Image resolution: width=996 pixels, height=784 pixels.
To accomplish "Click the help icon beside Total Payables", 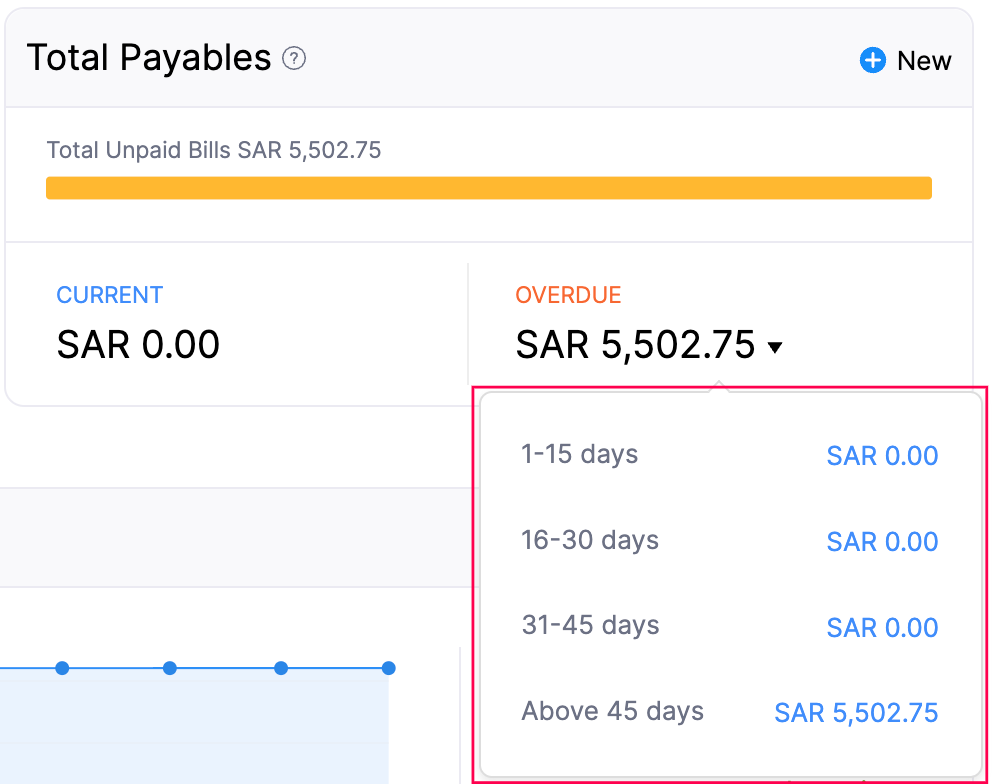I will click(x=293, y=60).
